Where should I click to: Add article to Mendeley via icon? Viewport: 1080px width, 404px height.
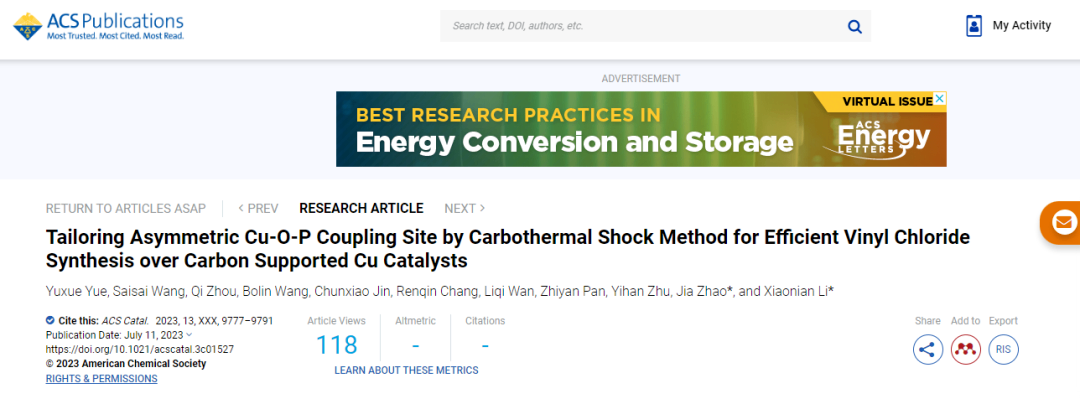(x=965, y=349)
